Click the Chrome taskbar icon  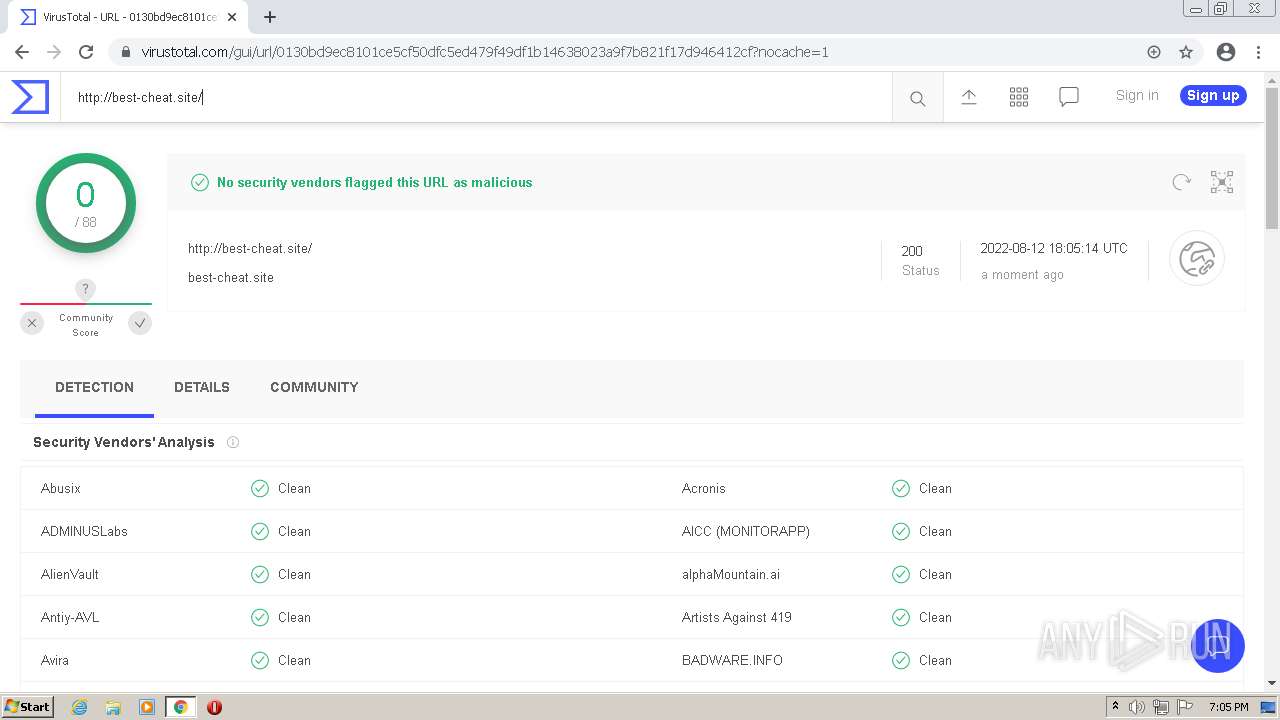(x=181, y=707)
